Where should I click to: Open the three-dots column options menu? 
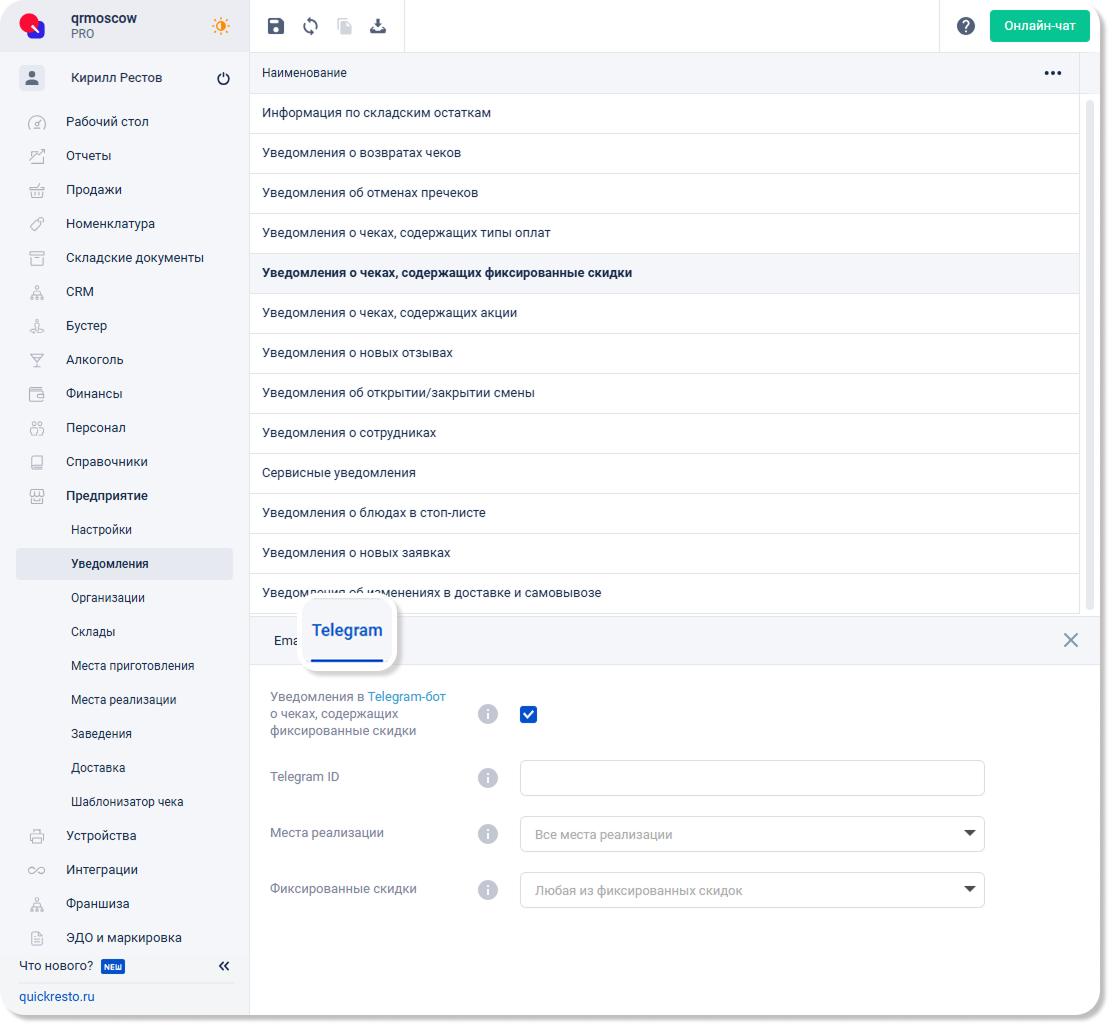pyautogui.click(x=1052, y=73)
